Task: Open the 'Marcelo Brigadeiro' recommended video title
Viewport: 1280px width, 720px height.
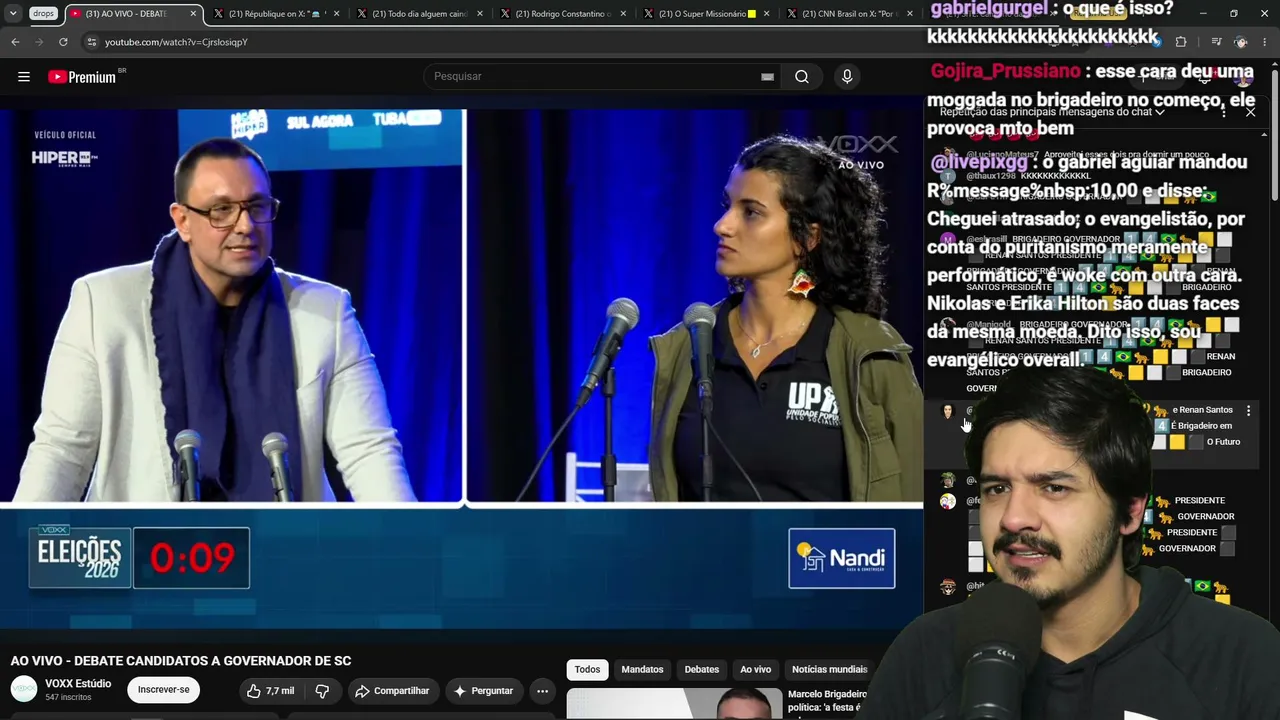Action: [x=827, y=701]
